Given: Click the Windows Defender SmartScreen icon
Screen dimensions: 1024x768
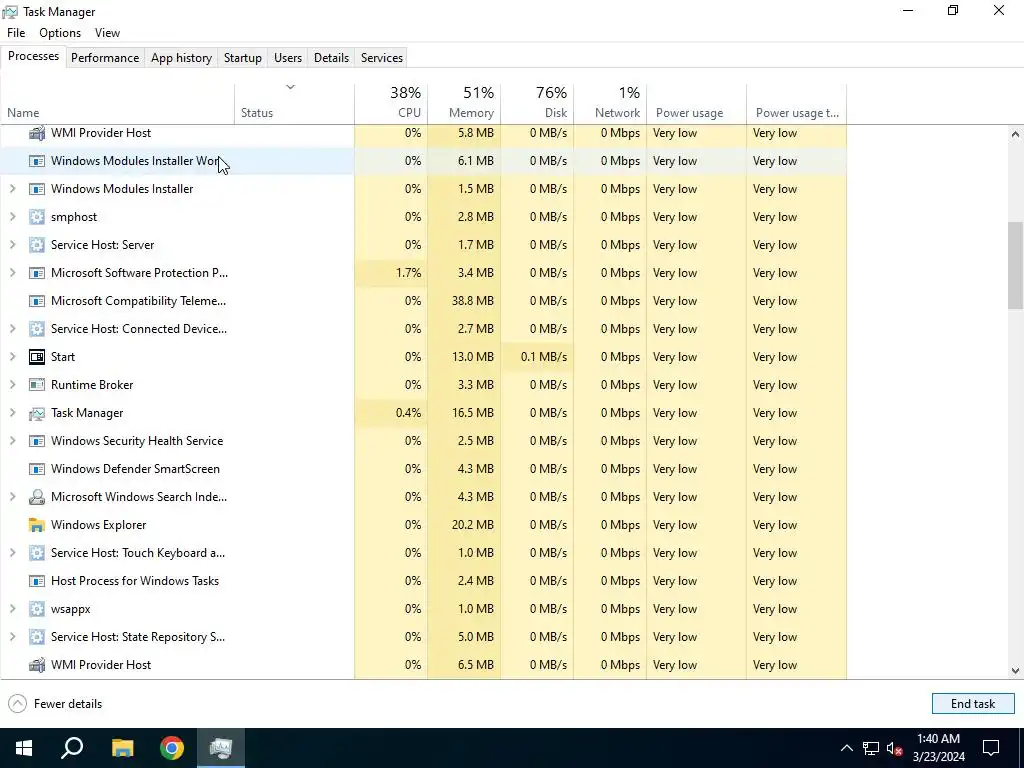Looking at the screenshot, I should click(x=37, y=470).
